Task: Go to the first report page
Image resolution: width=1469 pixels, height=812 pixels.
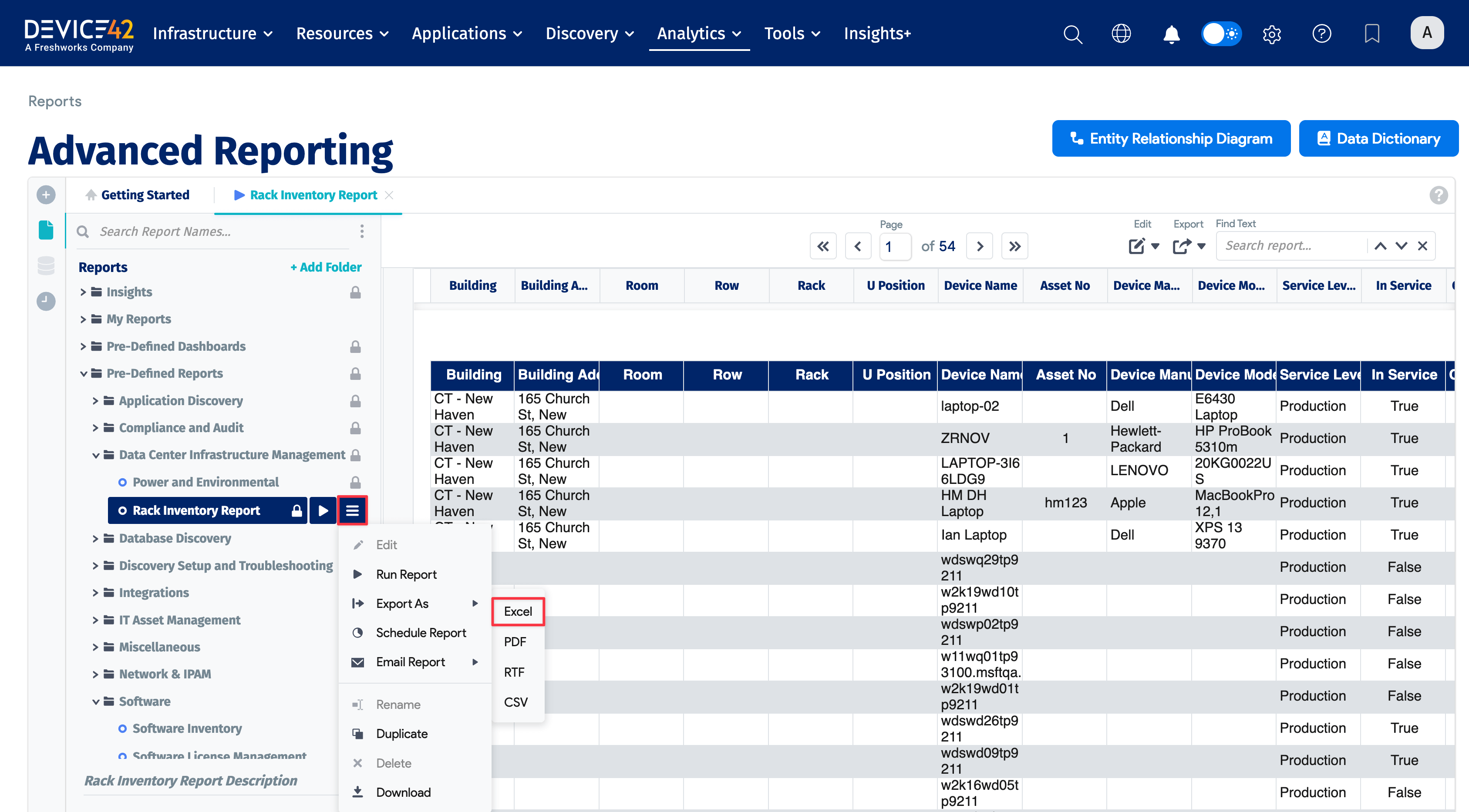Action: (x=823, y=246)
